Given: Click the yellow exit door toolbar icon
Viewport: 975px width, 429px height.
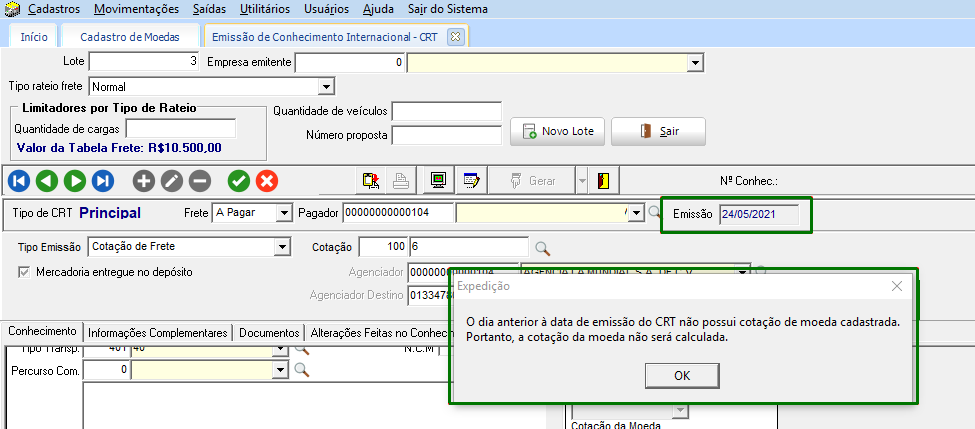Looking at the screenshot, I should [603, 181].
